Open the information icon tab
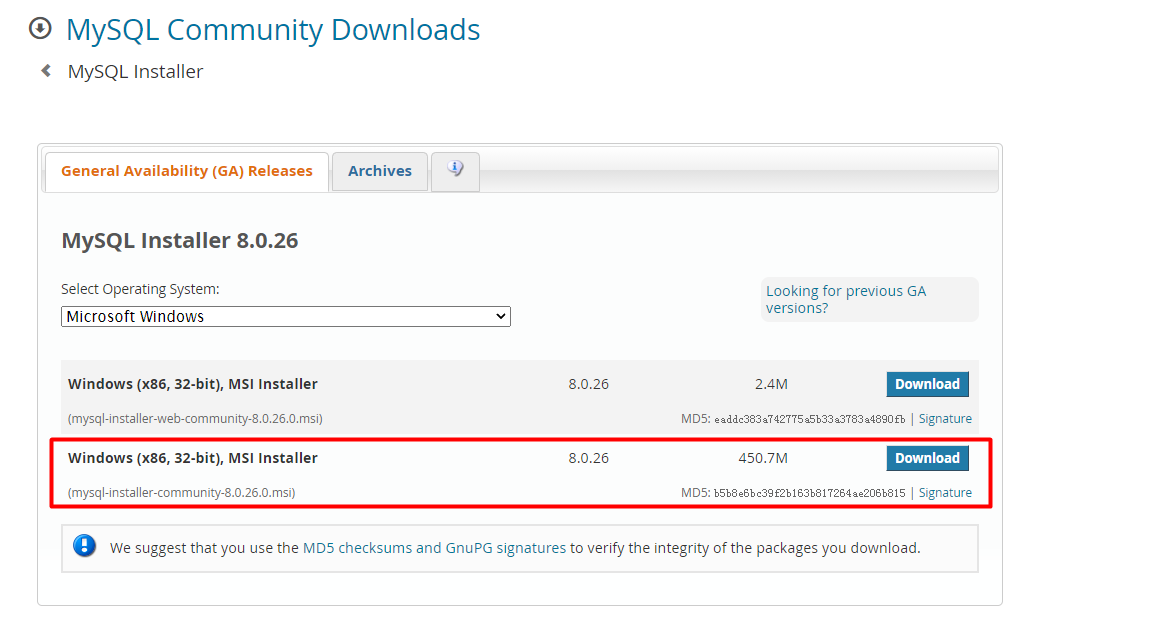1161x622 pixels. 455,171
